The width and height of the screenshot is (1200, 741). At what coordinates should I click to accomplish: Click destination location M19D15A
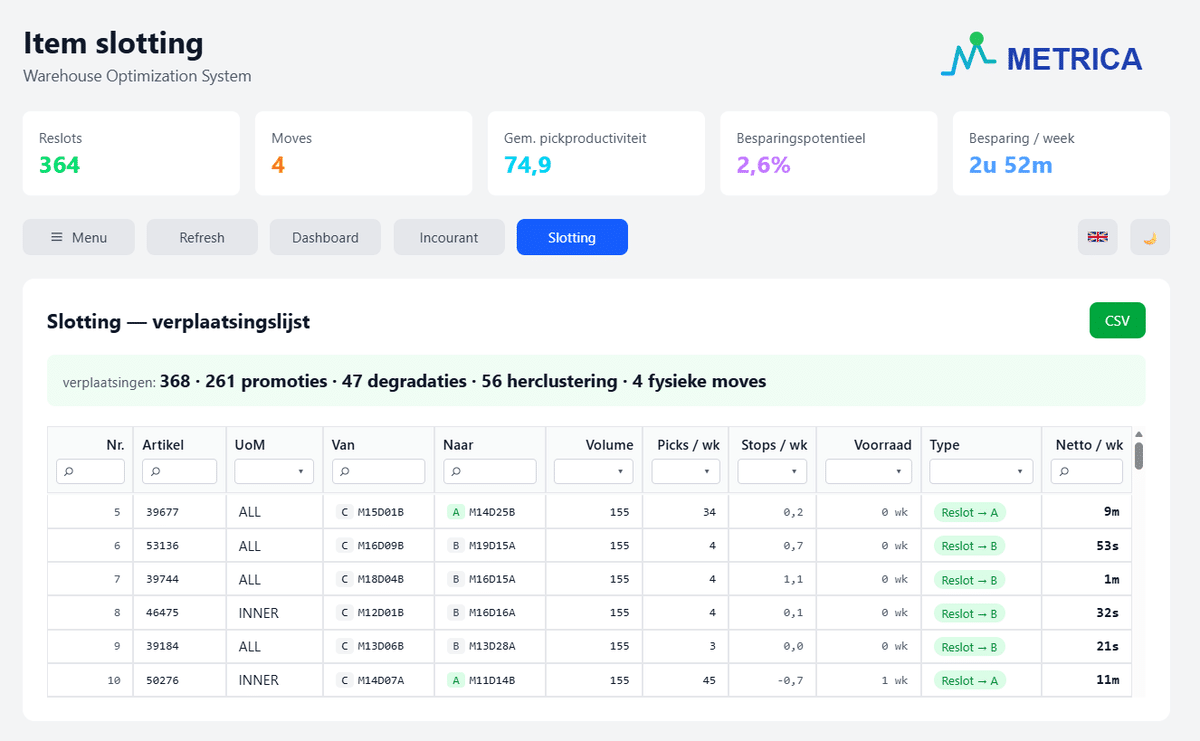pyautogui.click(x=492, y=546)
